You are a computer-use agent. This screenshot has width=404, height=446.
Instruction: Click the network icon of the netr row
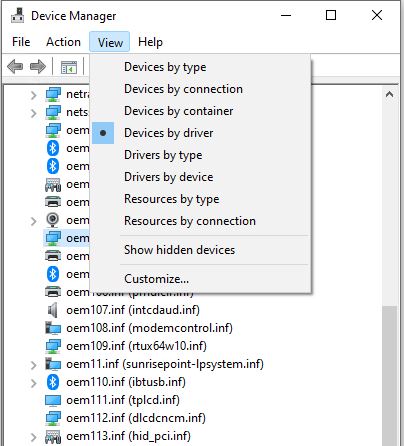tap(53, 94)
